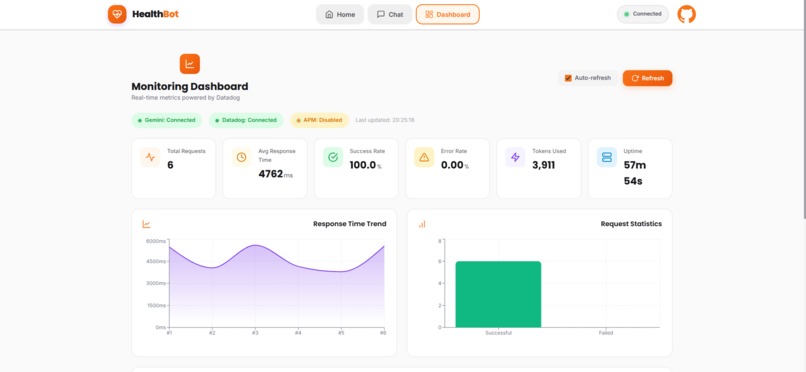
Task: Open the GitHub icon link
Action: pyautogui.click(x=686, y=14)
